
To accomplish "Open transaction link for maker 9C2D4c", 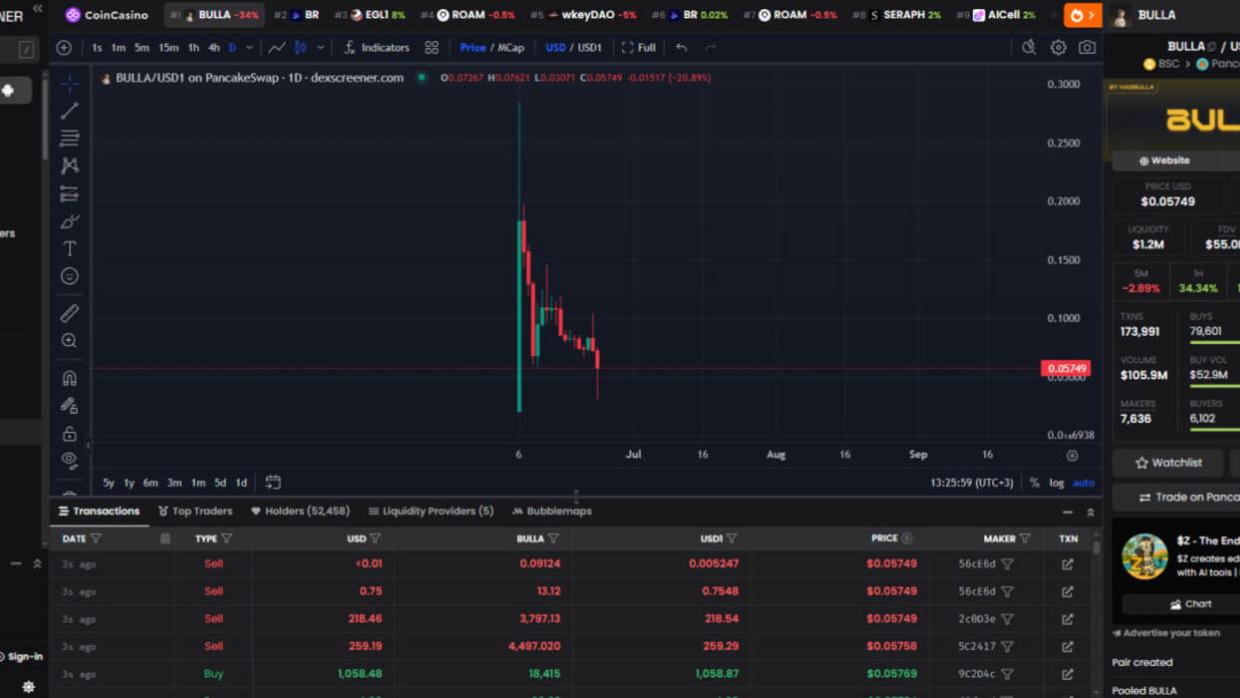I will pos(1067,674).
